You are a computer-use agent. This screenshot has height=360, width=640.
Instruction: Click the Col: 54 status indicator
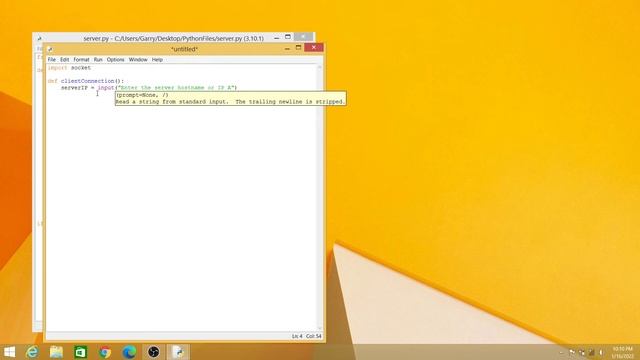coord(314,336)
